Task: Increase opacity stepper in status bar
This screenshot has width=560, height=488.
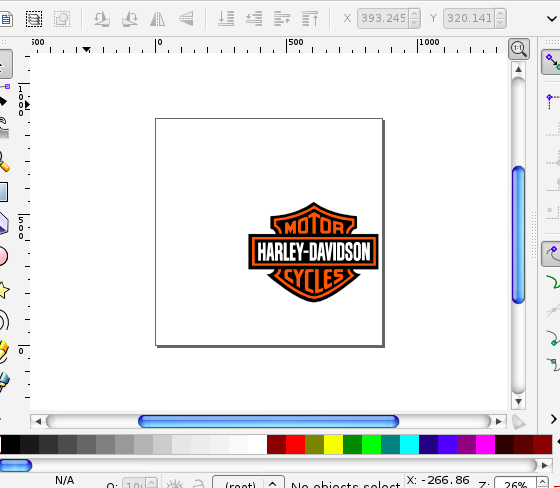Action: [151, 483]
